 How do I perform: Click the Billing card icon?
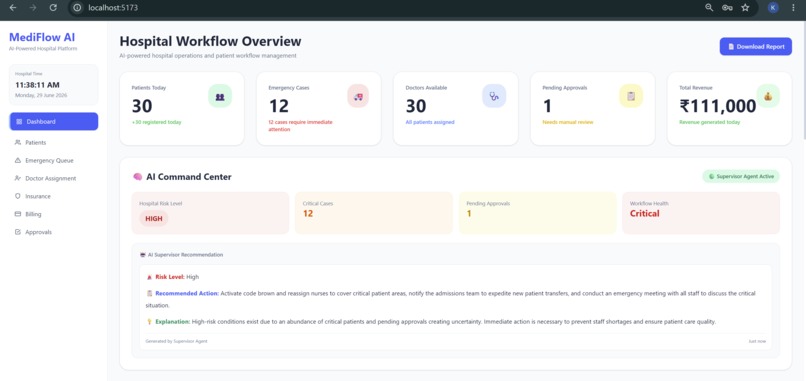click(x=18, y=214)
